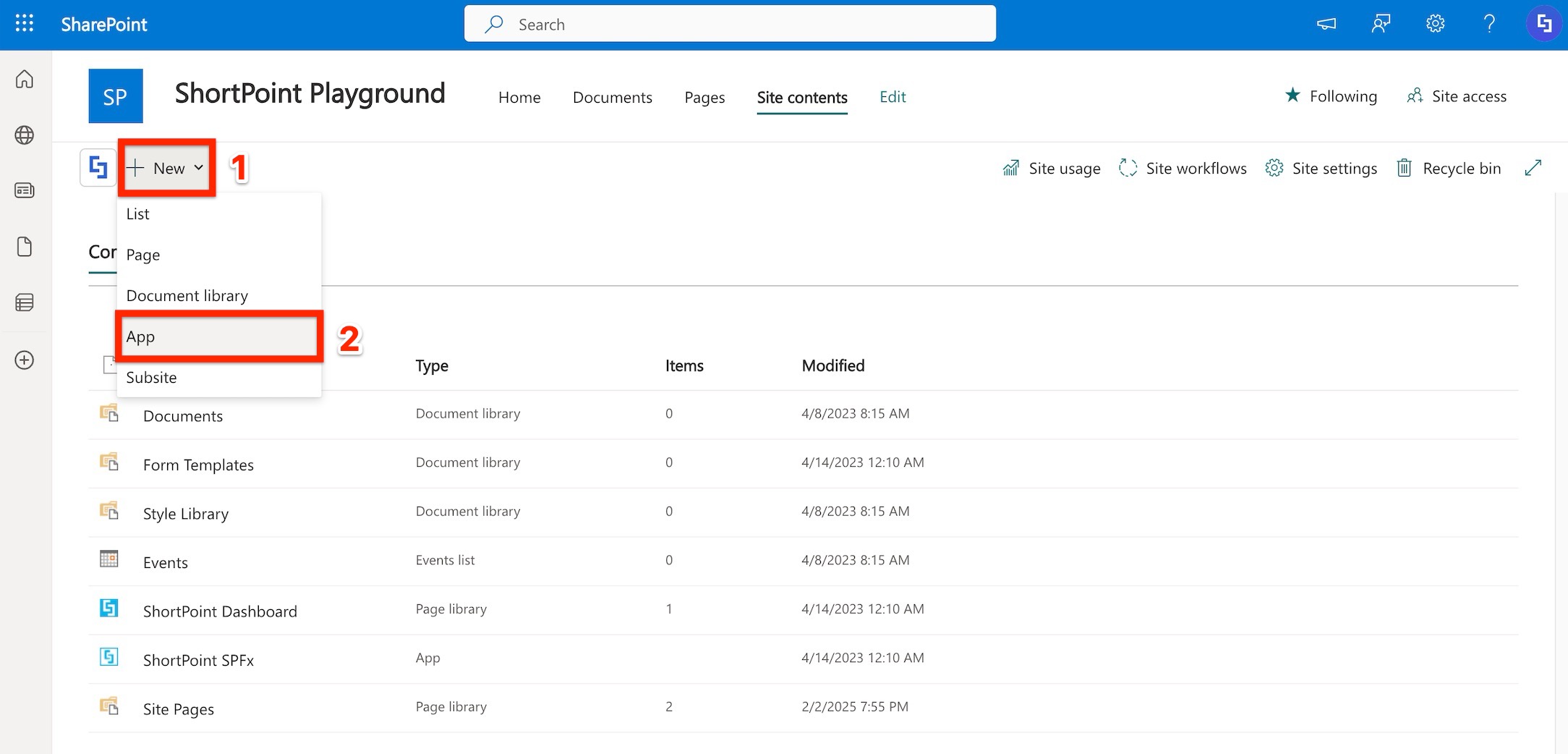Open the Style Library link
Image resolution: width=1568 pixels, height=754 pixels.
[x=186, y=514]
